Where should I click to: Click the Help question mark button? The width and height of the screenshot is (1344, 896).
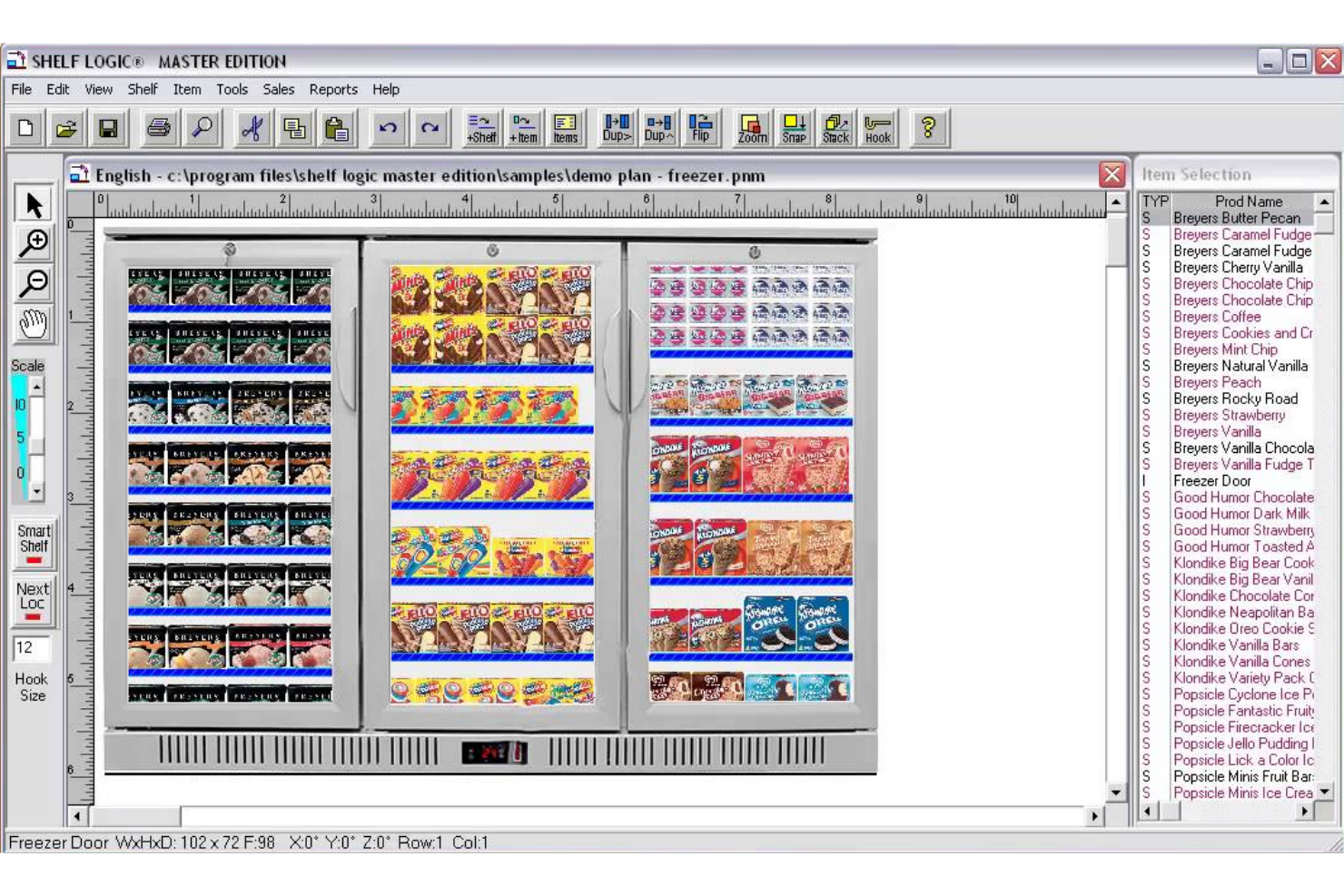(x=928, y=128)
